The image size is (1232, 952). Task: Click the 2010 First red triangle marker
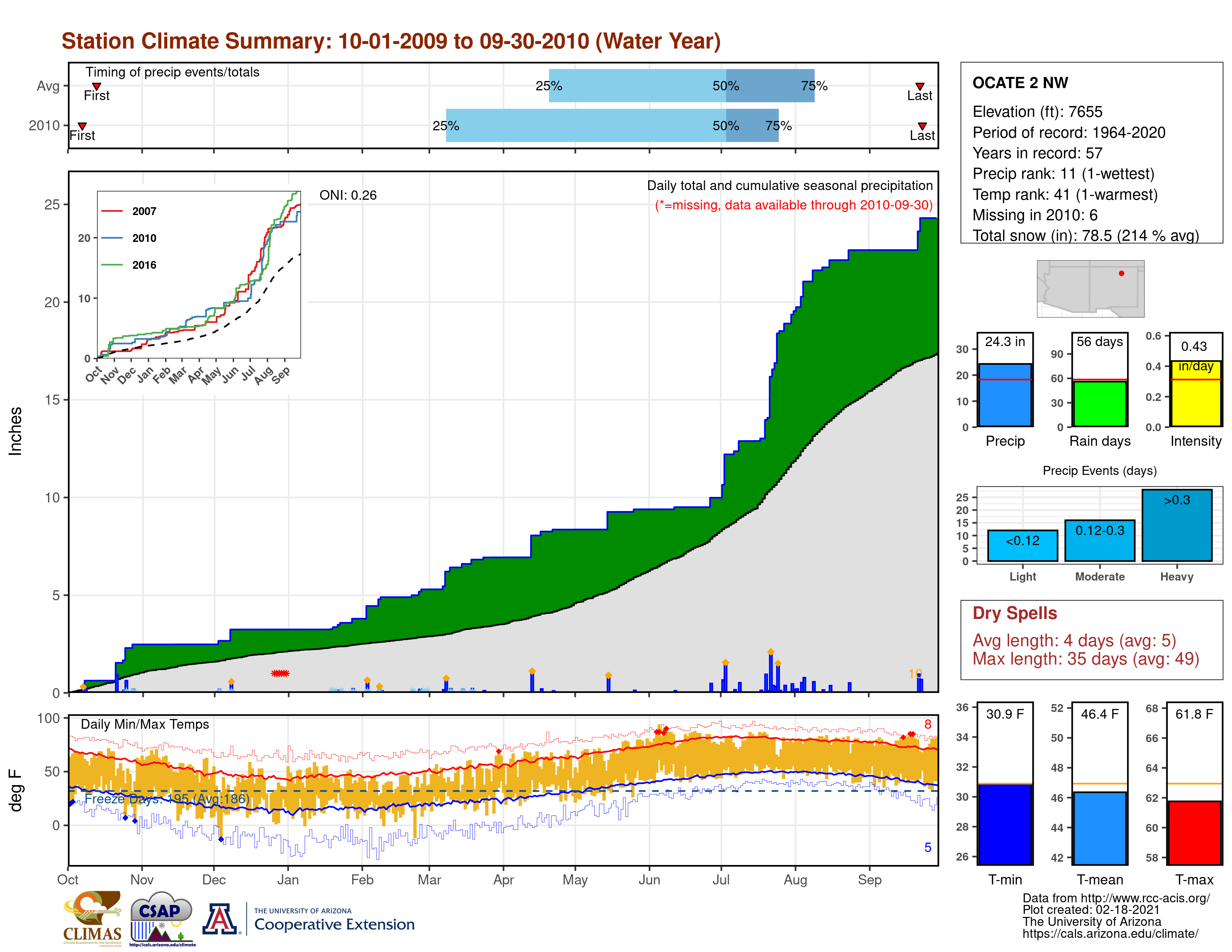83,126
